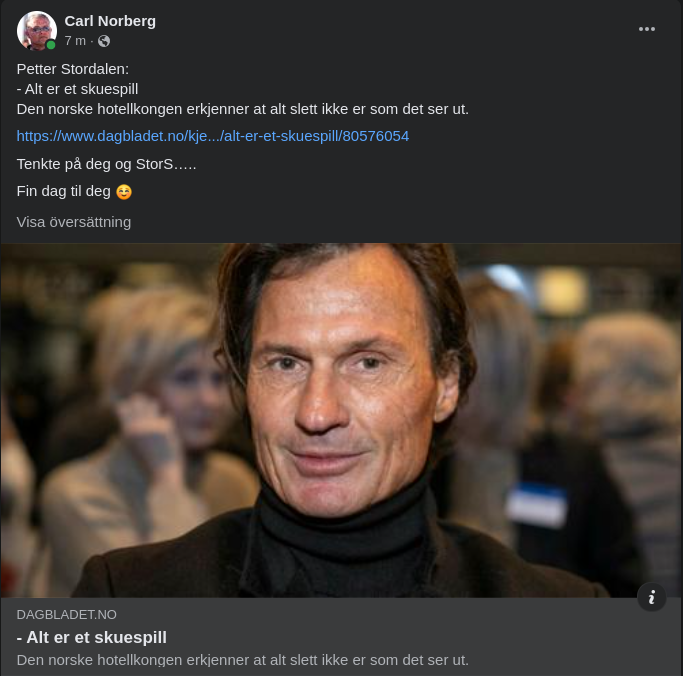Click the skuespill line in the post body

(x=78, y=89)
